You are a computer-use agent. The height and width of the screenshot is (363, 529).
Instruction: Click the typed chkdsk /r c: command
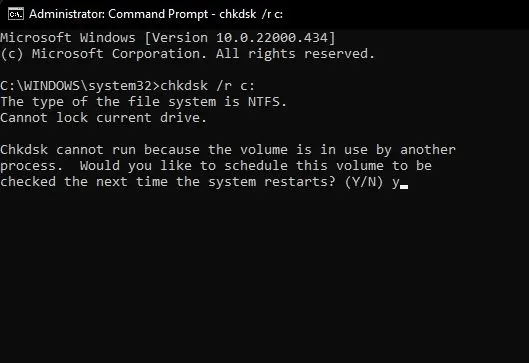(x=207, y=86)
